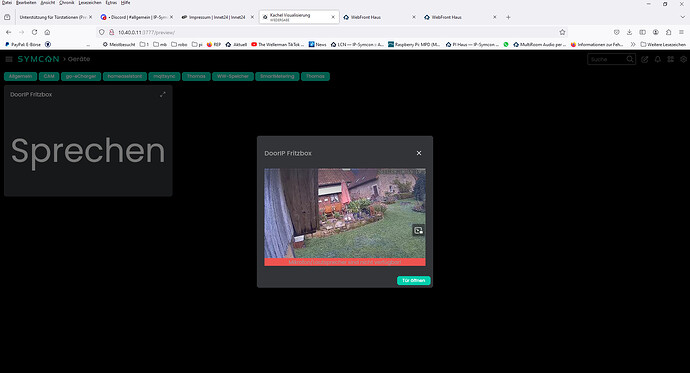The image size is (690, 373).
Task: Click the notifications bell icon
Action: (657, 59)
